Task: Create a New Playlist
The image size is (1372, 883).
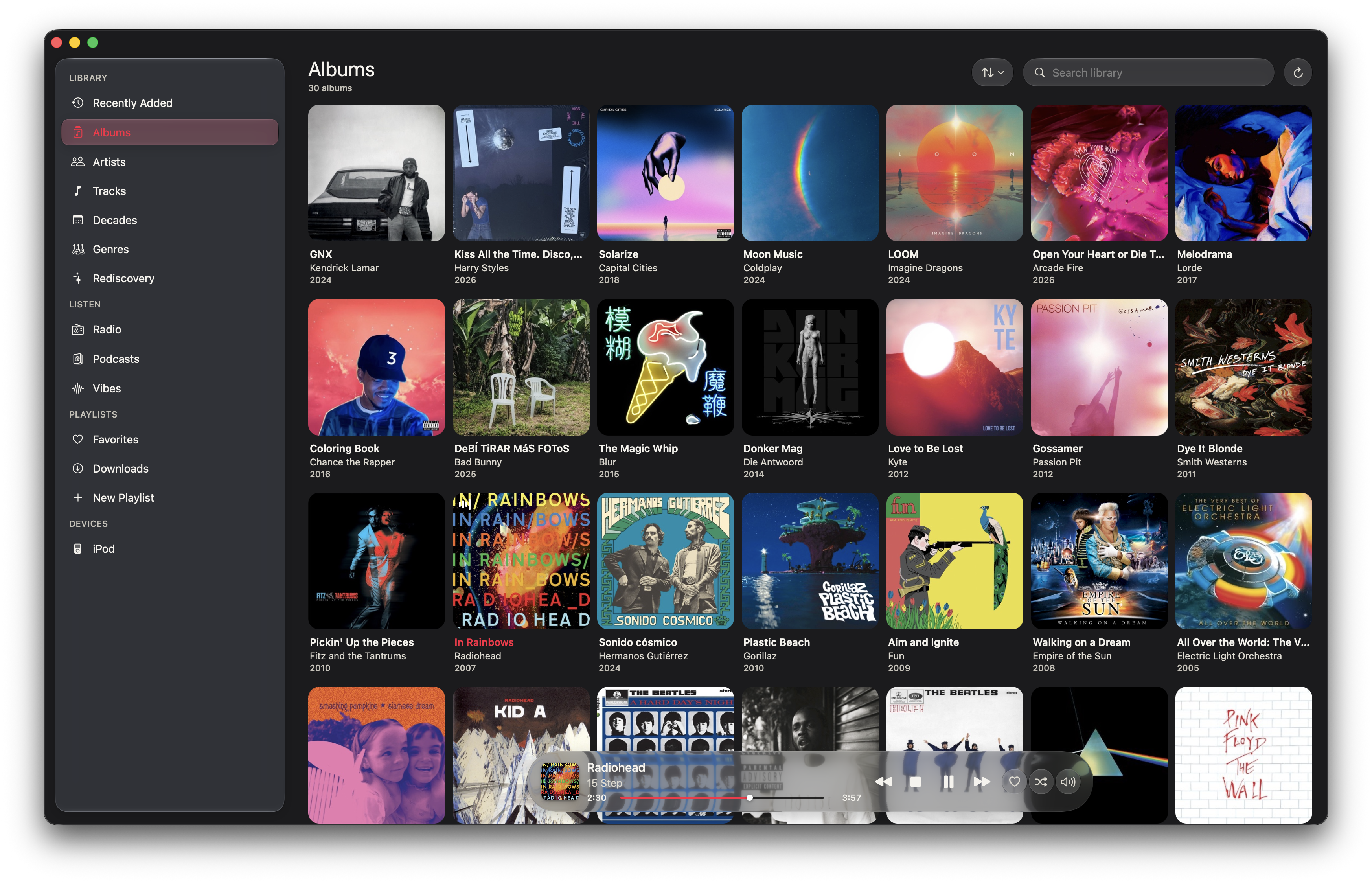Action: pos(170,498)
